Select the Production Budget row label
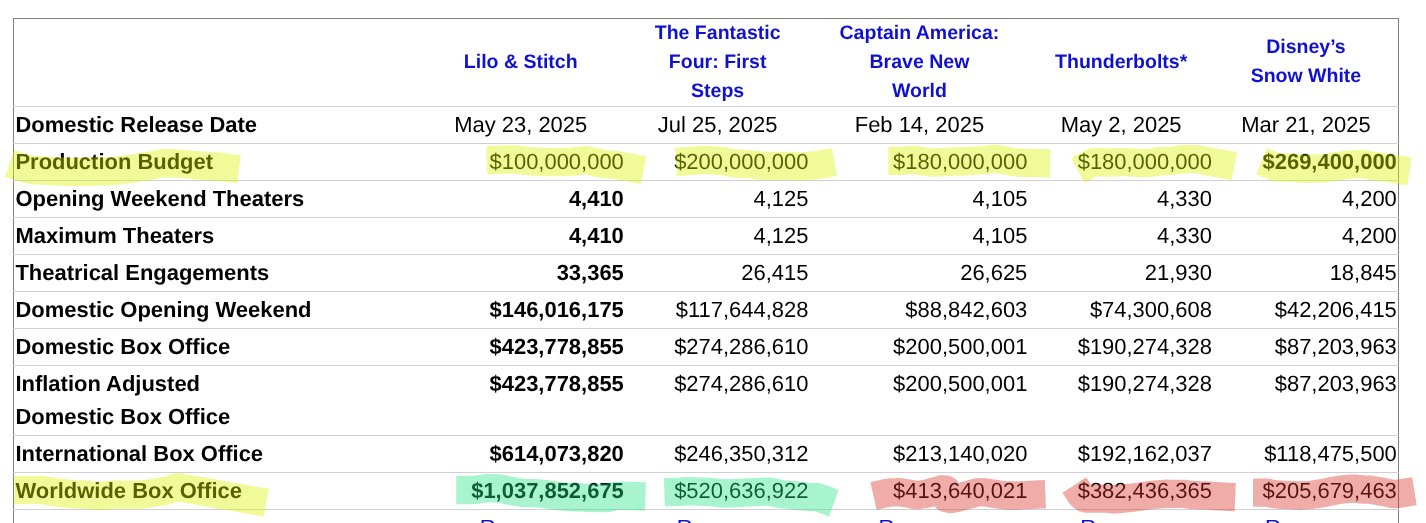The height and width of the screenshot is (523, 1426). pyautogui.click(x=114, y=162)
